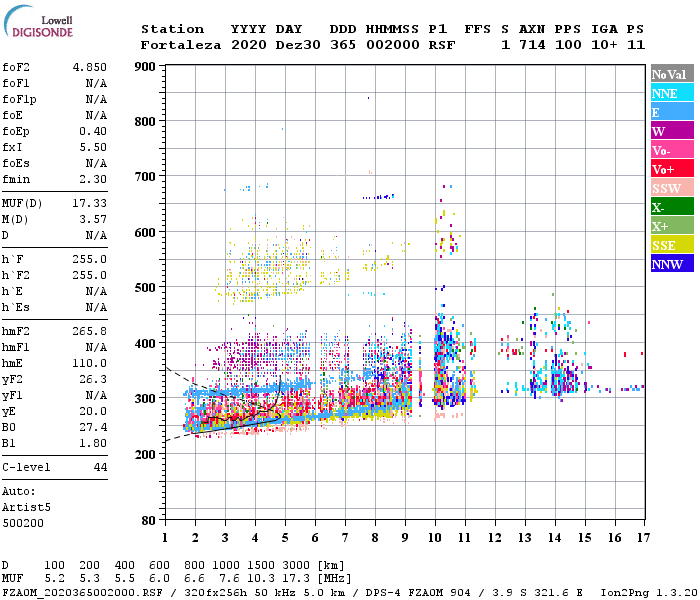Click the FZA0M_2020365002000.RSF file name
Screen dimensions: 700x600
tap(82, 593)
